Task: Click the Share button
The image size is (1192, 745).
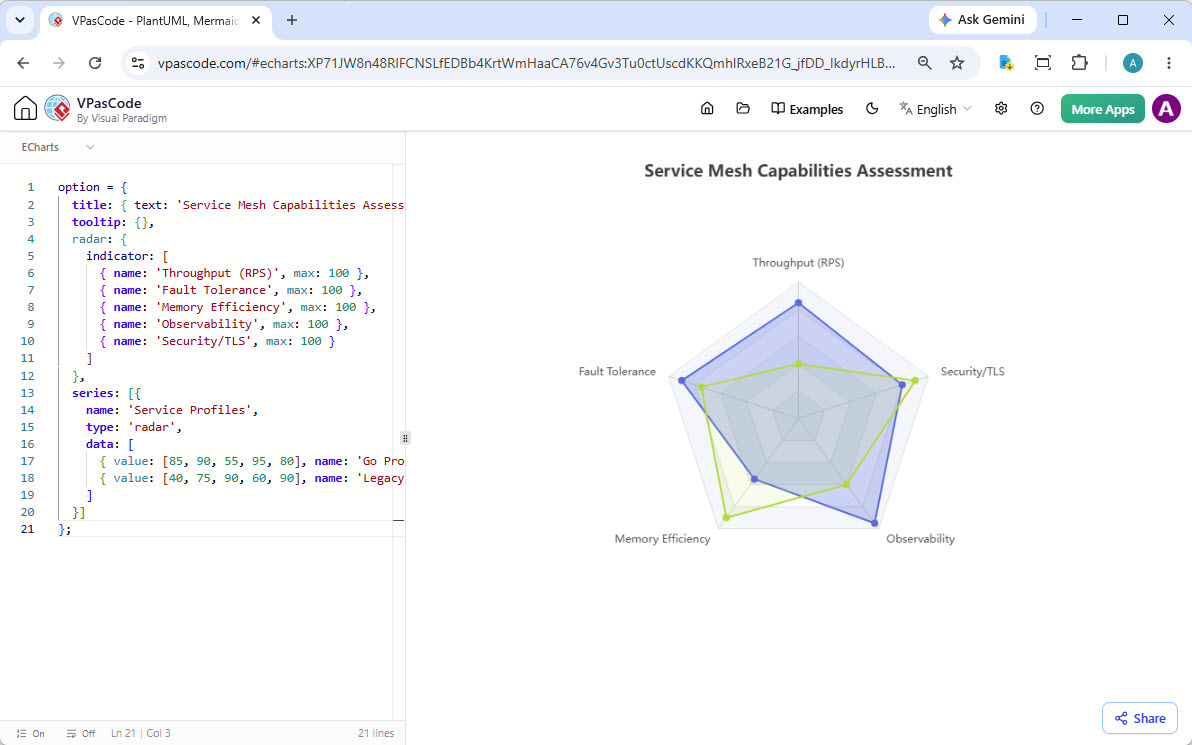Action: (1140, 718)
